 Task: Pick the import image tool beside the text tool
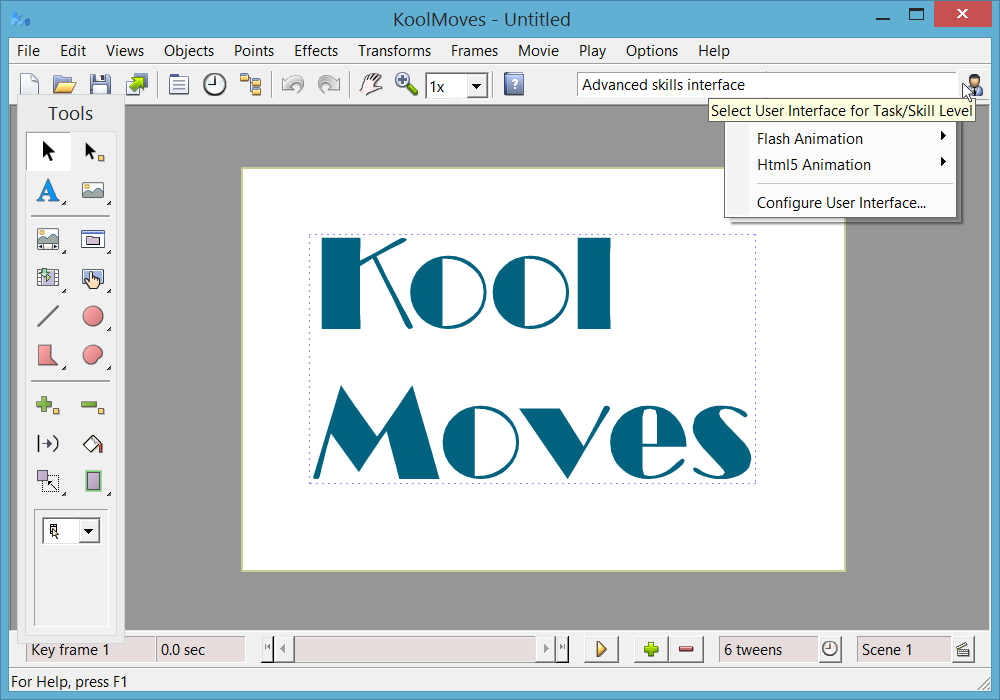click(93, 191)
